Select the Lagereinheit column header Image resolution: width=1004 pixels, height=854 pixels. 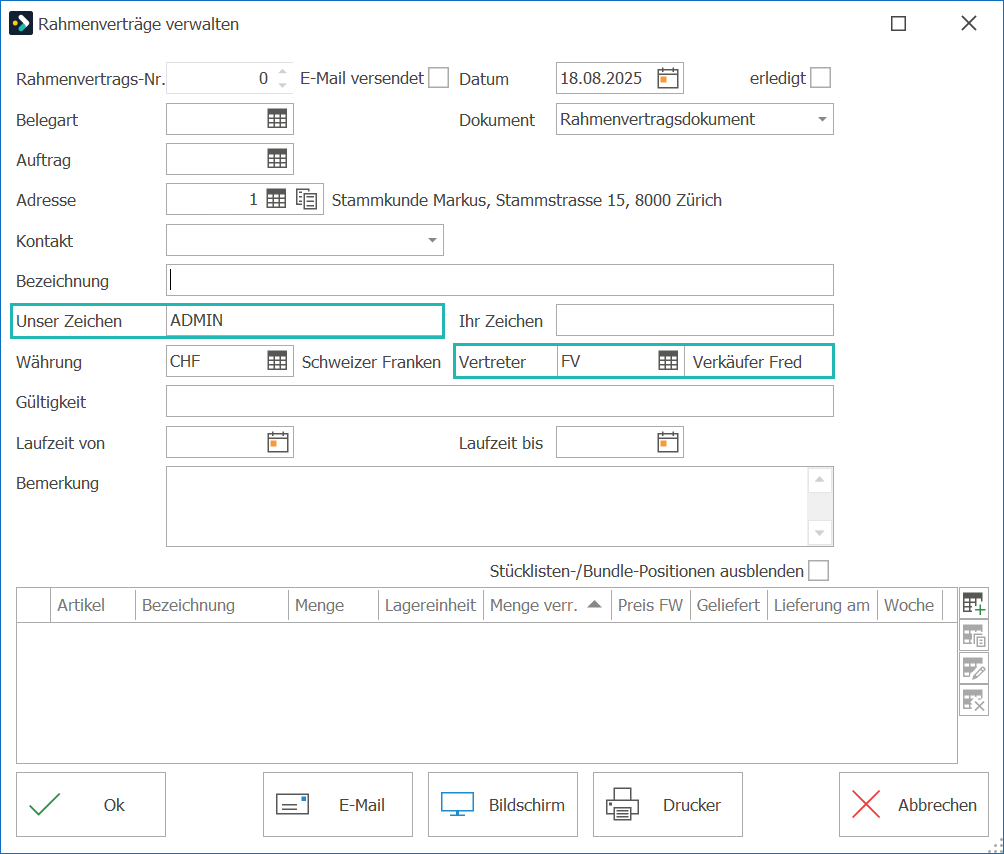(430, 605)
